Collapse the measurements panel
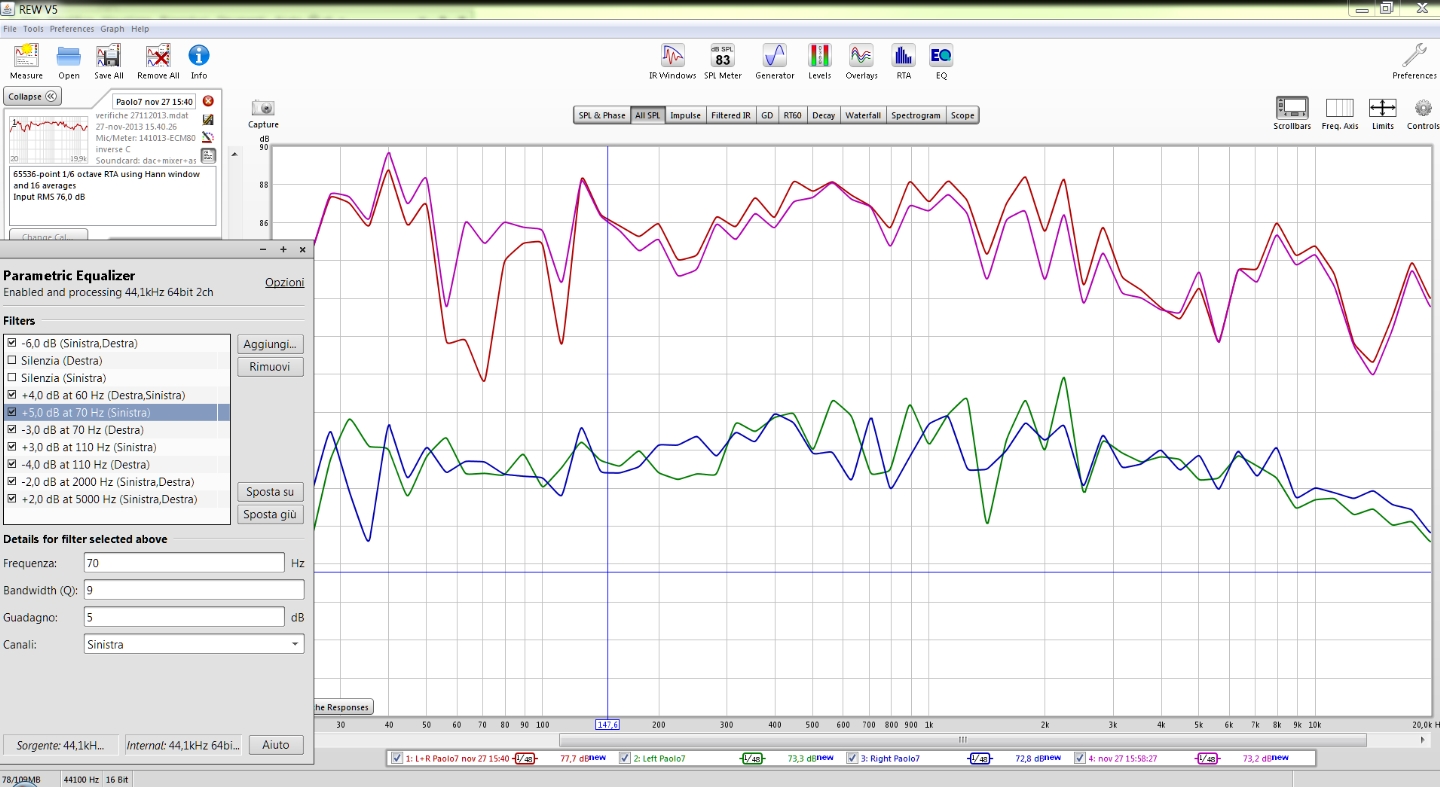 coord(32,97)
